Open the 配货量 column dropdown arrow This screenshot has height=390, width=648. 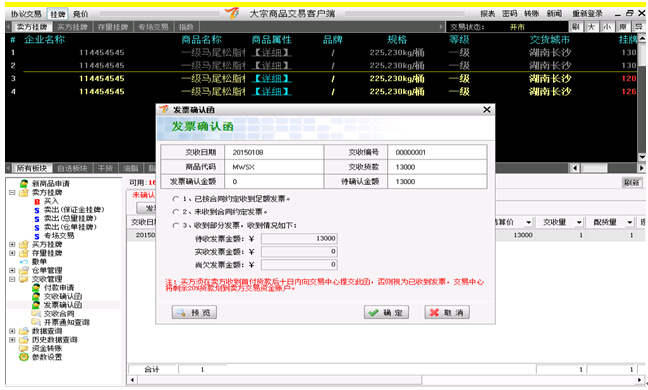click(629, 223)
